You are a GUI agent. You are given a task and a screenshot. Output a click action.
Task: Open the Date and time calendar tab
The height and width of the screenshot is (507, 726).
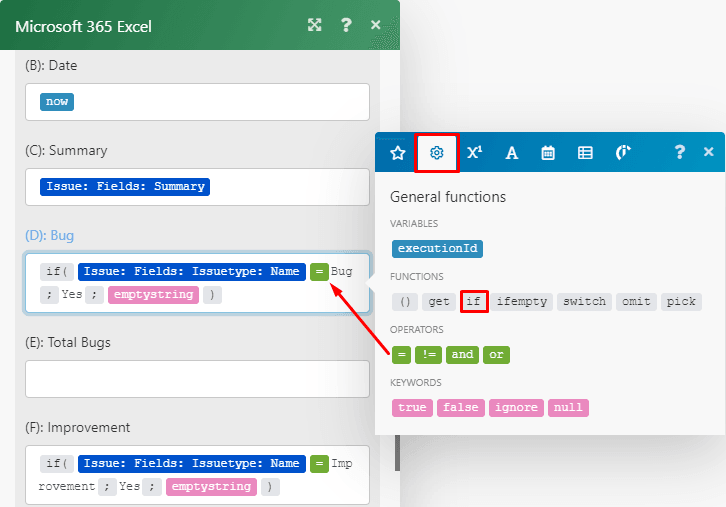(x=548, y=153)
